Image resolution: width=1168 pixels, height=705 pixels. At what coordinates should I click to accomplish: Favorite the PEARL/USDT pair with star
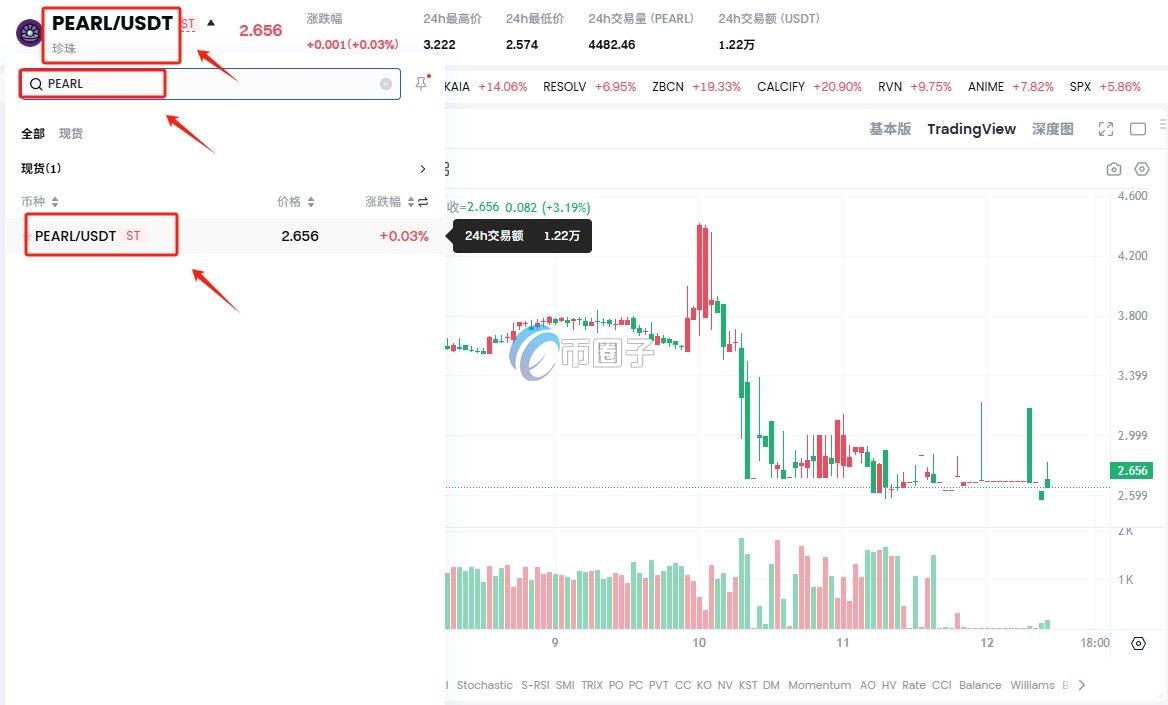point(26,236)
